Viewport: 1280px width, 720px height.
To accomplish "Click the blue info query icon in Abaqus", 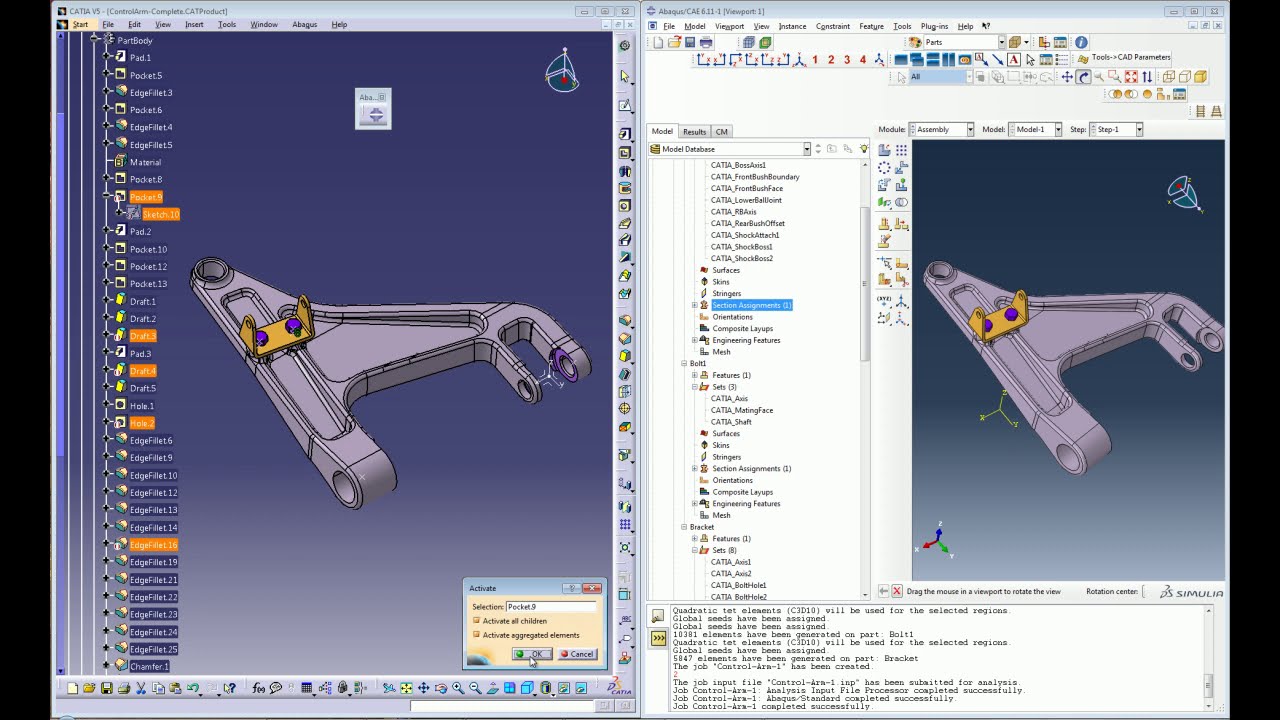I will (1081, 42).
